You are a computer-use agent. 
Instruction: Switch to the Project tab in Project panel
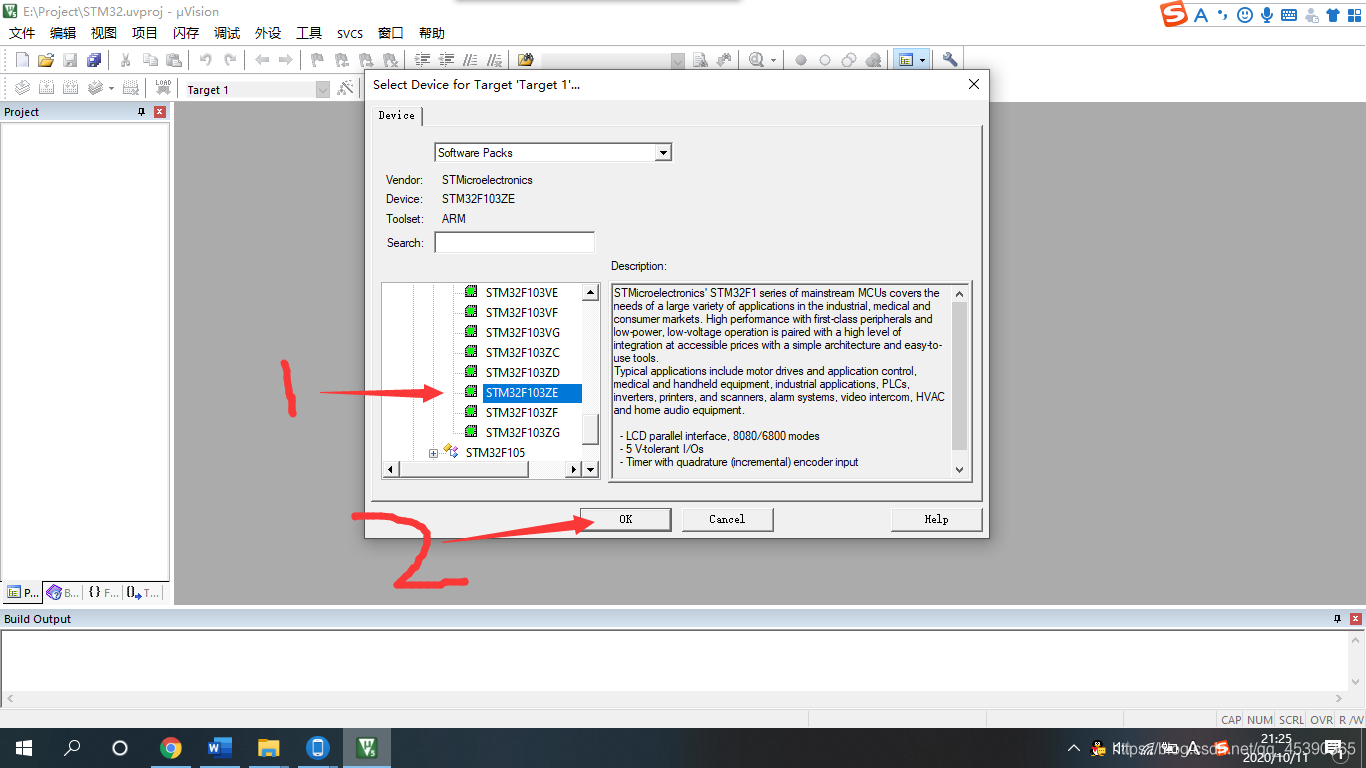tap(22, 593)
